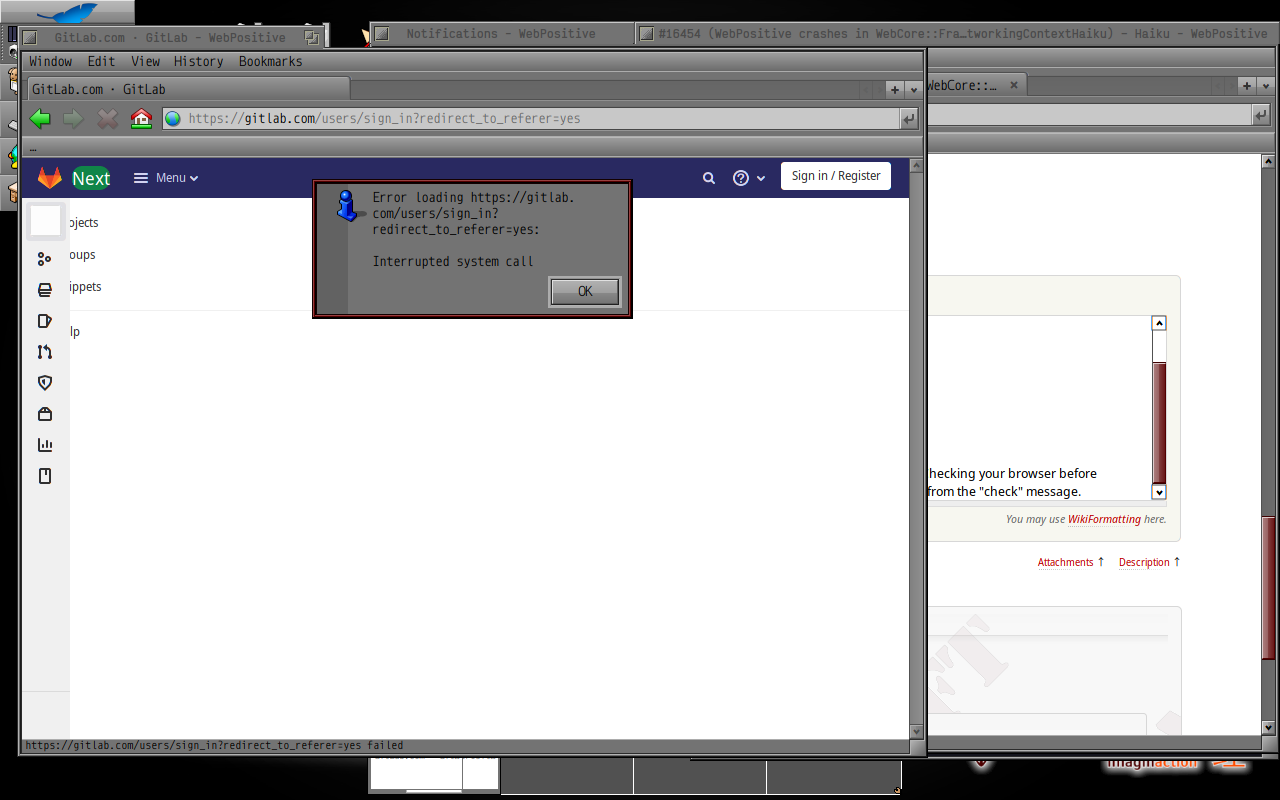
Task: Click the ticket page scrollbar up arrow
Action: click(x=1268, y=161)
